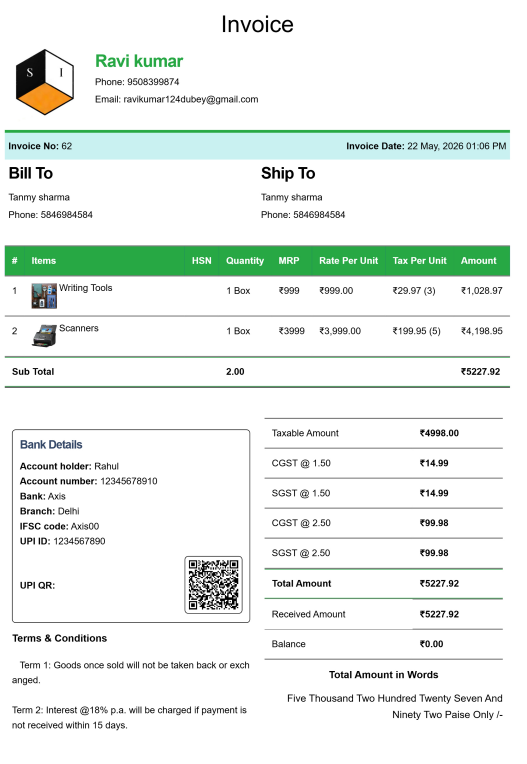Click the HSN column header
The height and width of the screenshot is (764, 527).
click(202, 261)
